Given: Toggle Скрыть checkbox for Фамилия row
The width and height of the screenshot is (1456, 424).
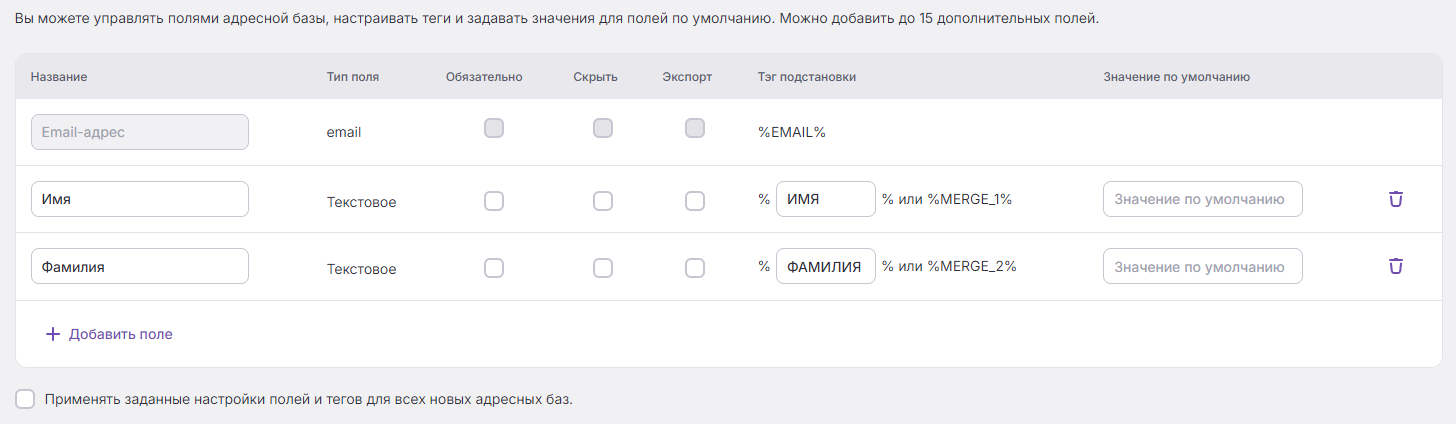Looking at the screenshot, I should coord(603,268).
